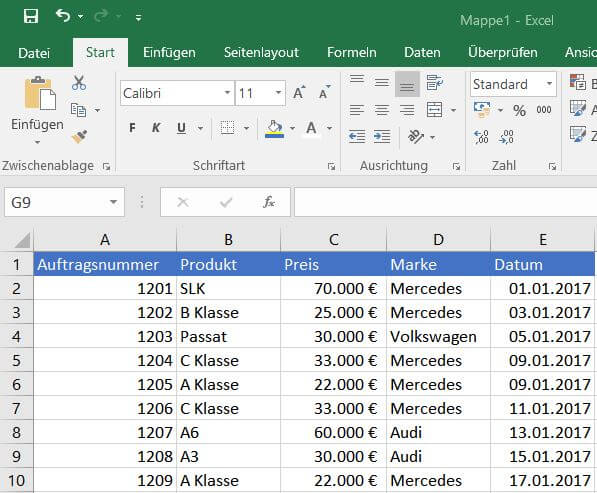Open the Borders dropdown arrow
Screen dimensions: 597x493
coord(246,128)
